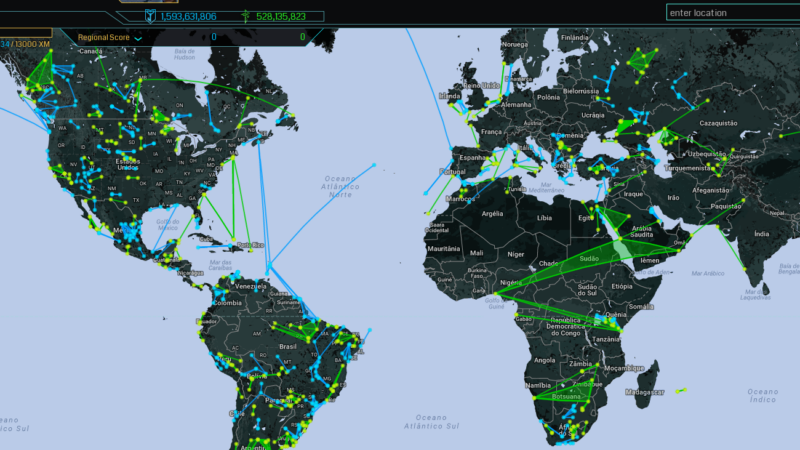
Task: Click the Colômbia map label
Action: 228,303
